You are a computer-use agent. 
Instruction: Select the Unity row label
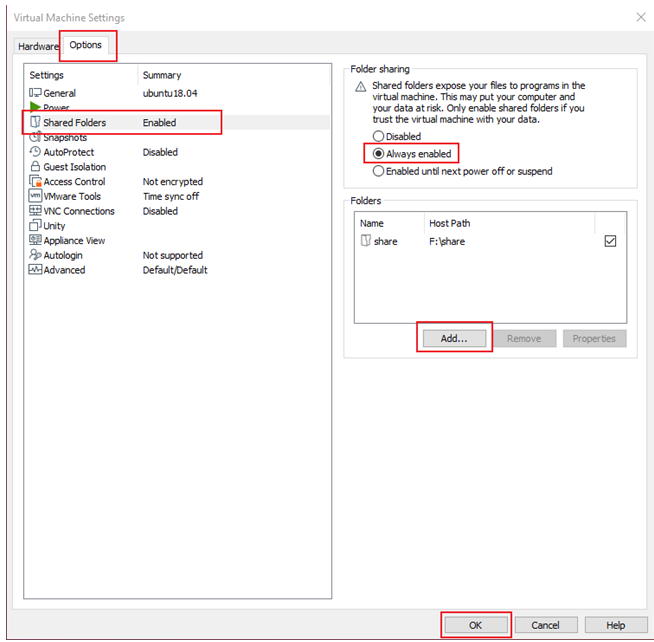coord(54,226)
